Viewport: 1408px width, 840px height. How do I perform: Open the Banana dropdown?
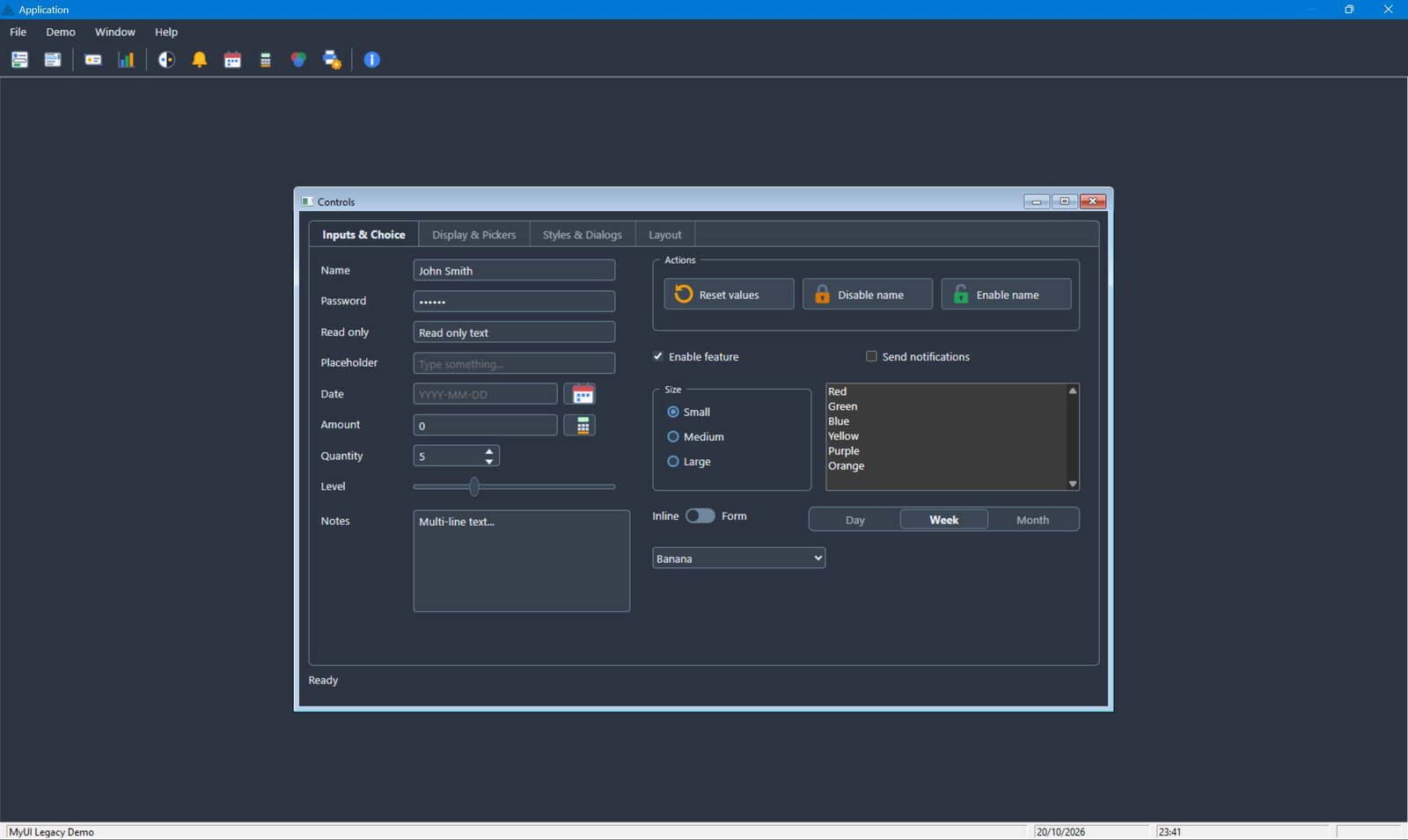(738, 559)
